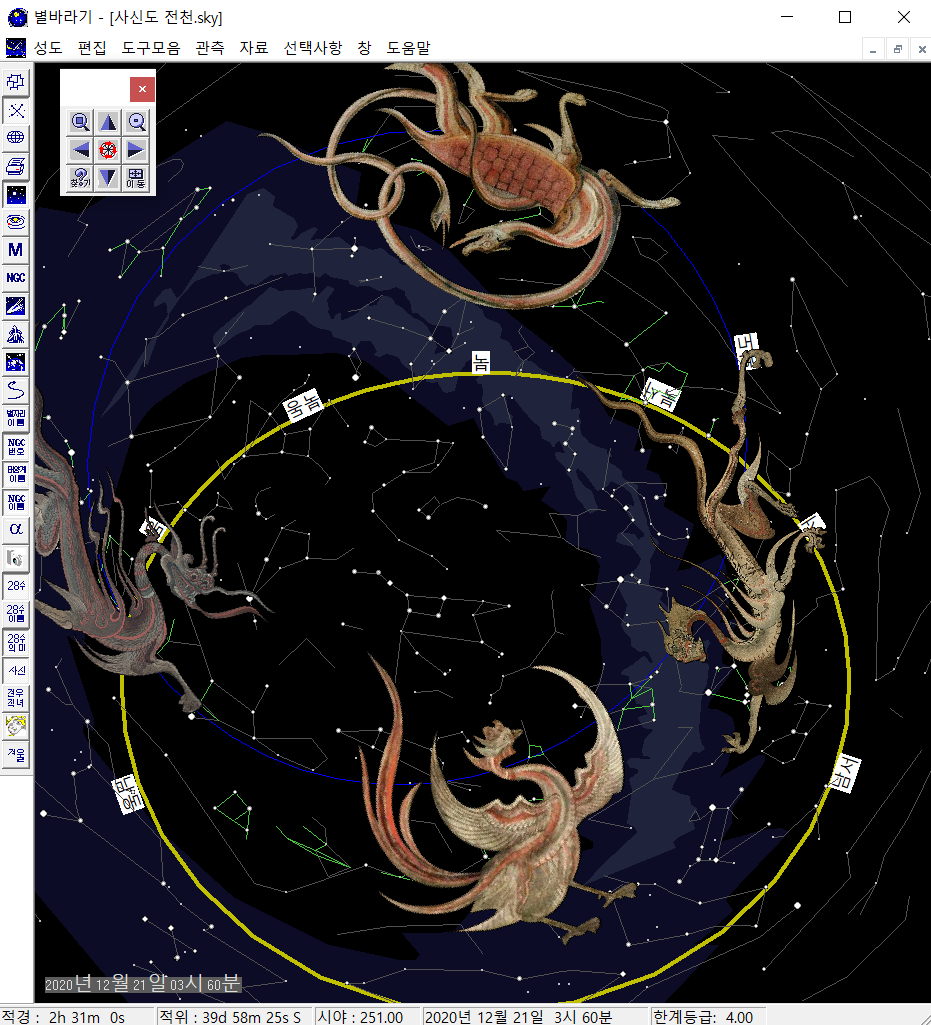This screenshot has width=931, height=1025.
Task: Open the '창' menu
Action: pos(365,48)
